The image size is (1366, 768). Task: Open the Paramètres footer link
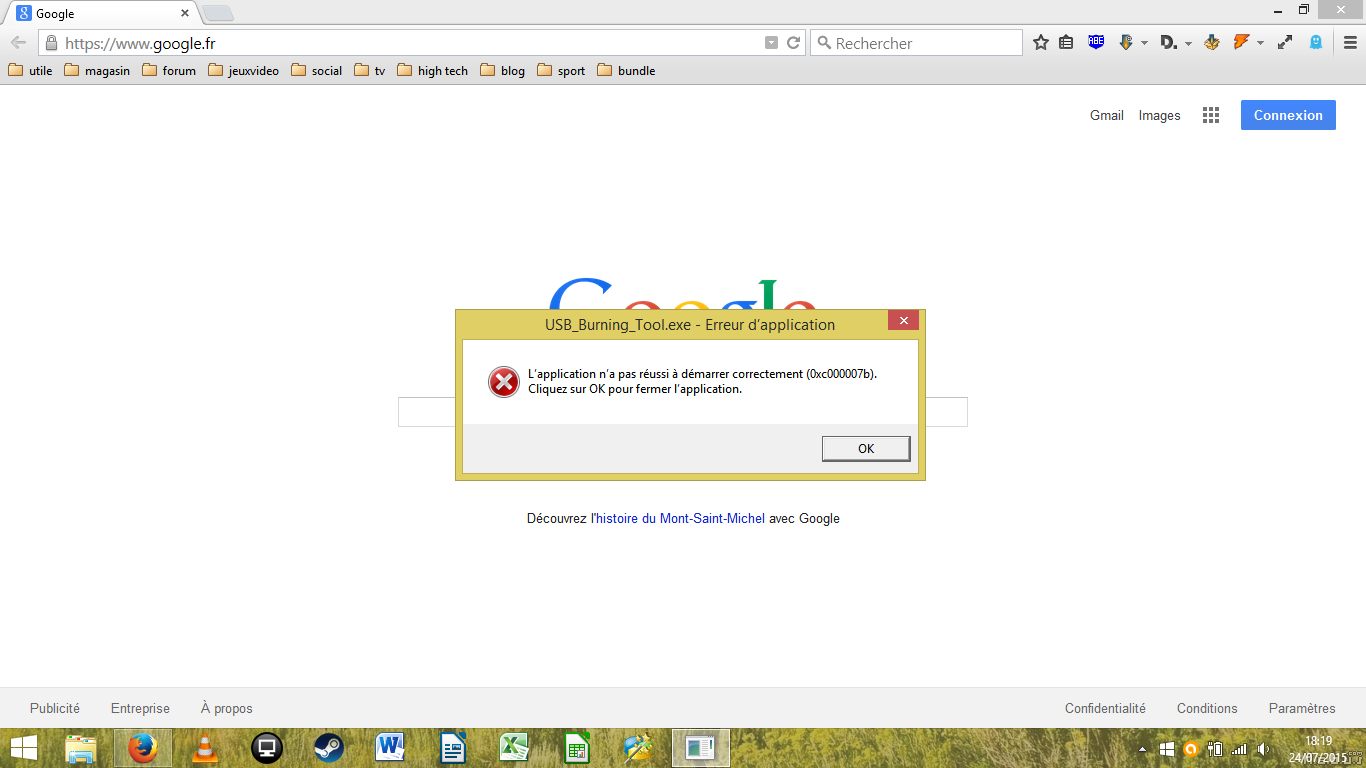[1302, 708]
